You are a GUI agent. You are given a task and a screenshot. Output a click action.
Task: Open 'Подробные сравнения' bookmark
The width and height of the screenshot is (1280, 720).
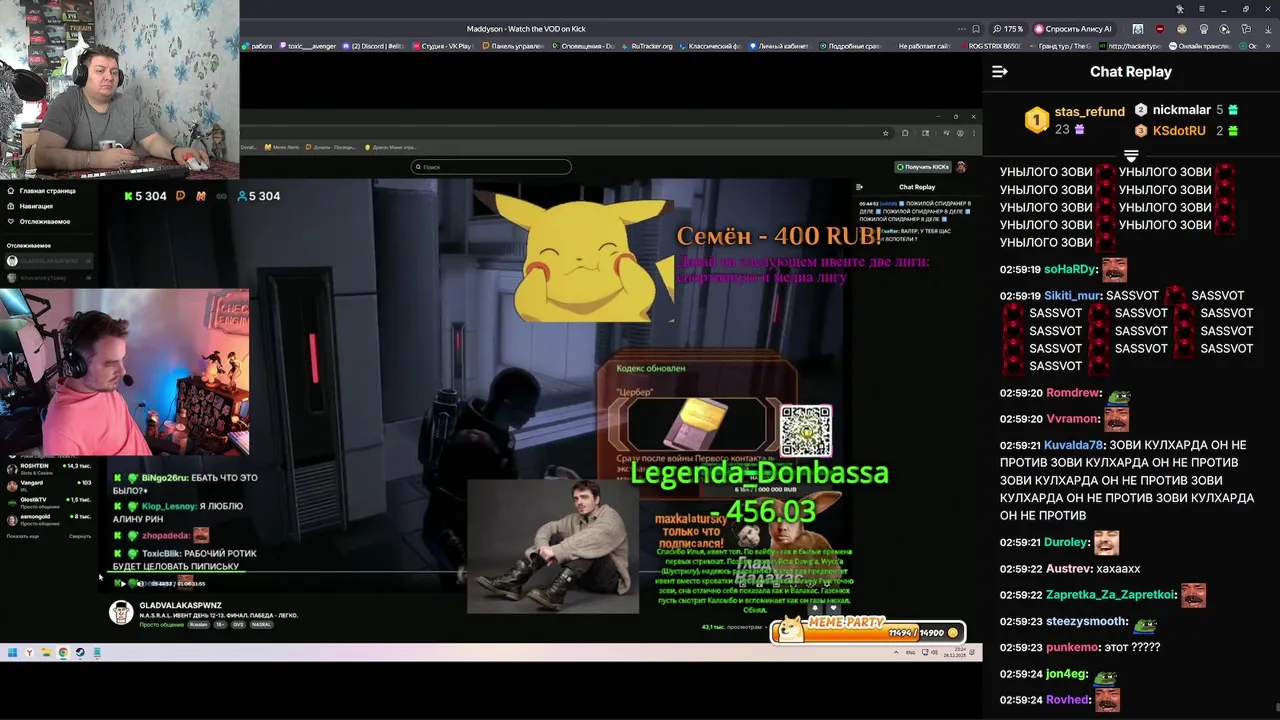click(x=850, y=46)
